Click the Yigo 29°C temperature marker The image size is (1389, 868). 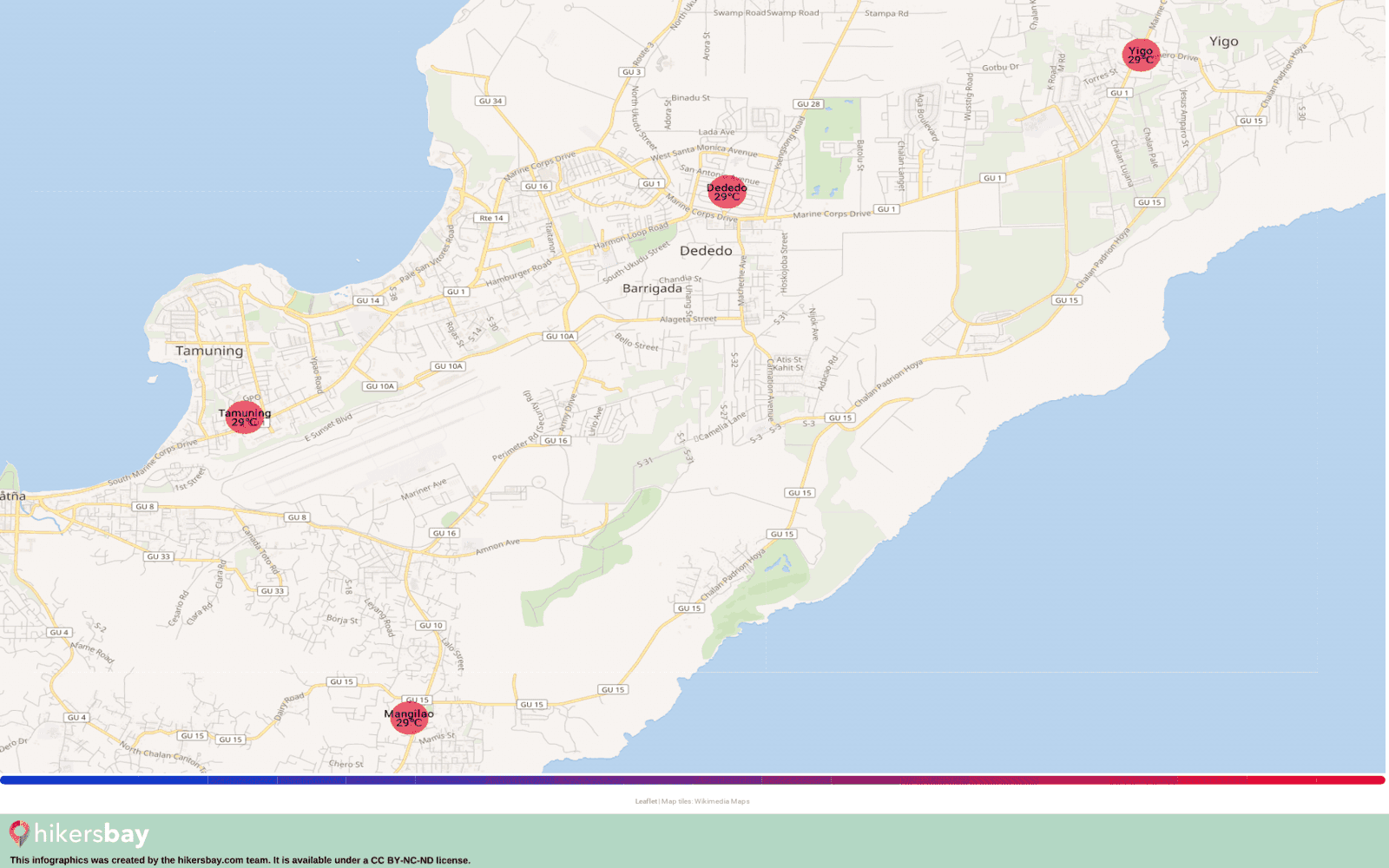pyautogui.click(x=1141, y=55)
